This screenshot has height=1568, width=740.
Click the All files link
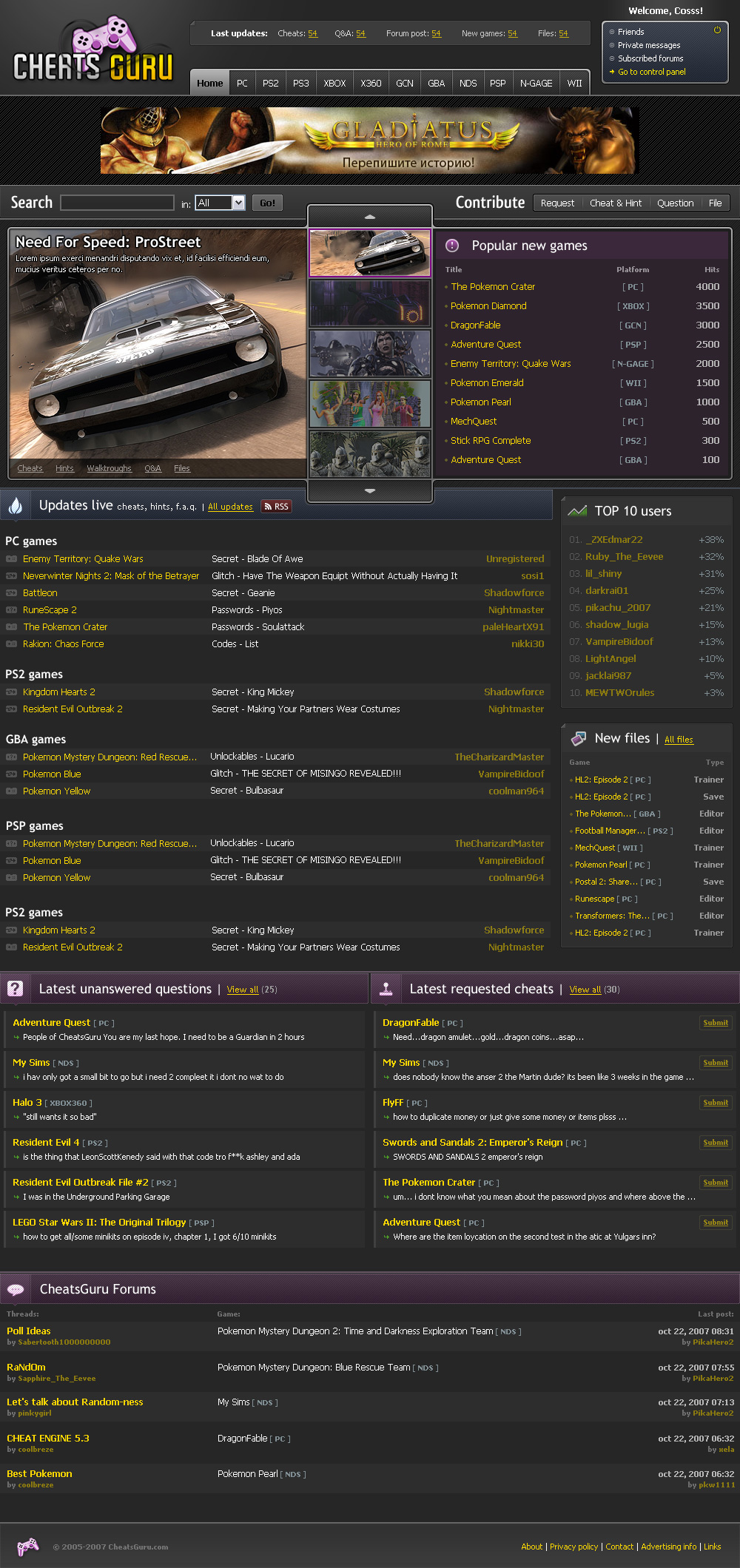point(679,740)
